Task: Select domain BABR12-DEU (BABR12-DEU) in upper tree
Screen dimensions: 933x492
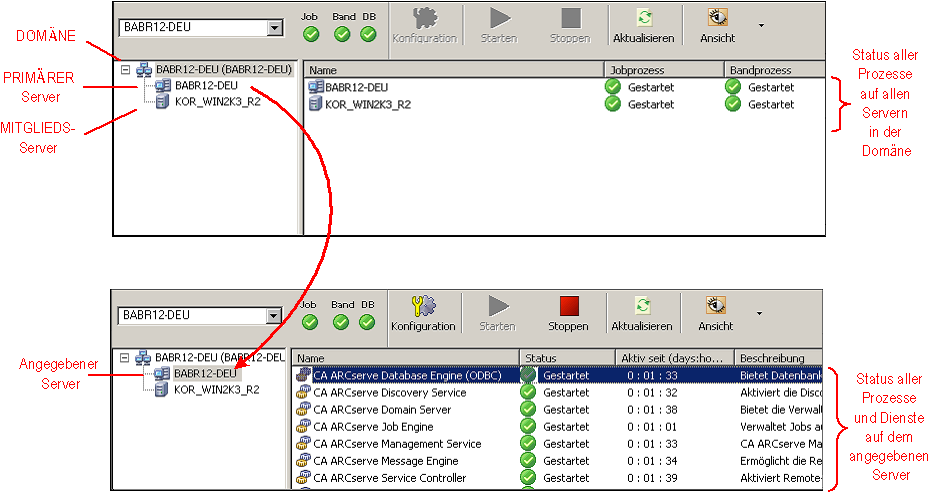Action: (224, 70)
